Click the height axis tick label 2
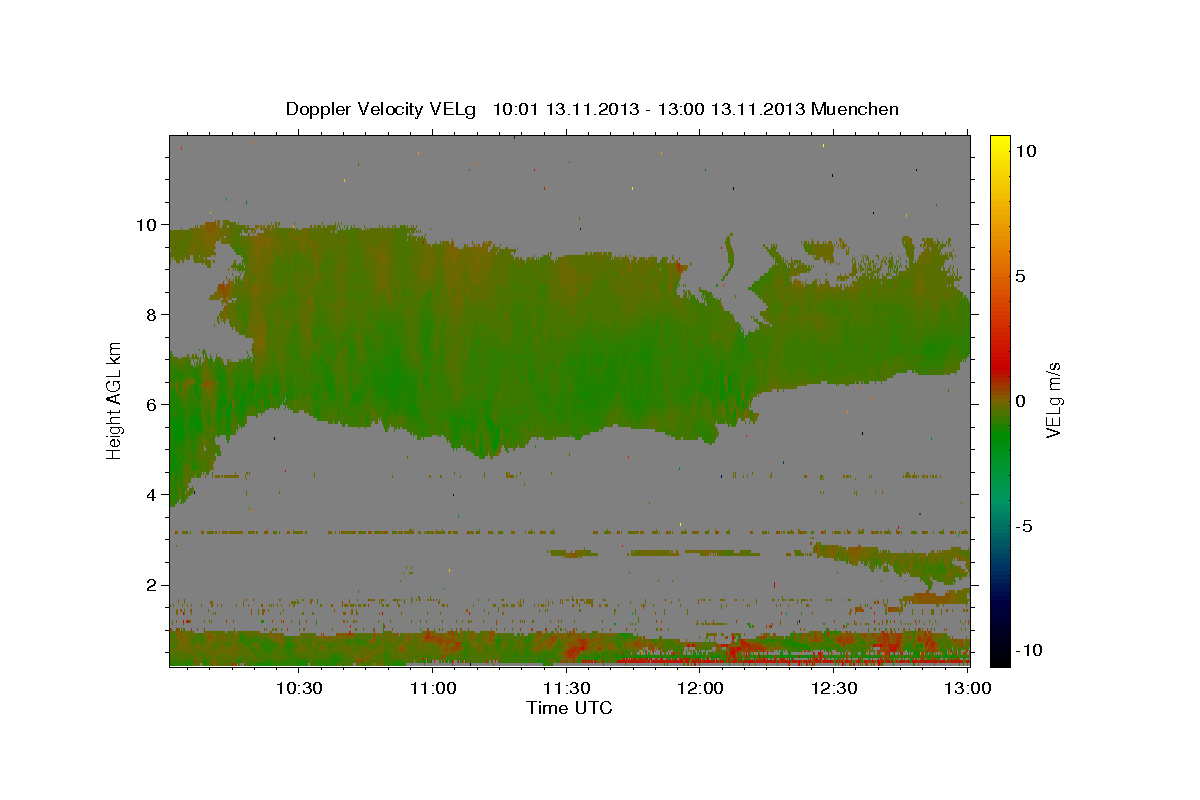The width and height of the screenshot is (1200, 800). (x=153, y=585)
